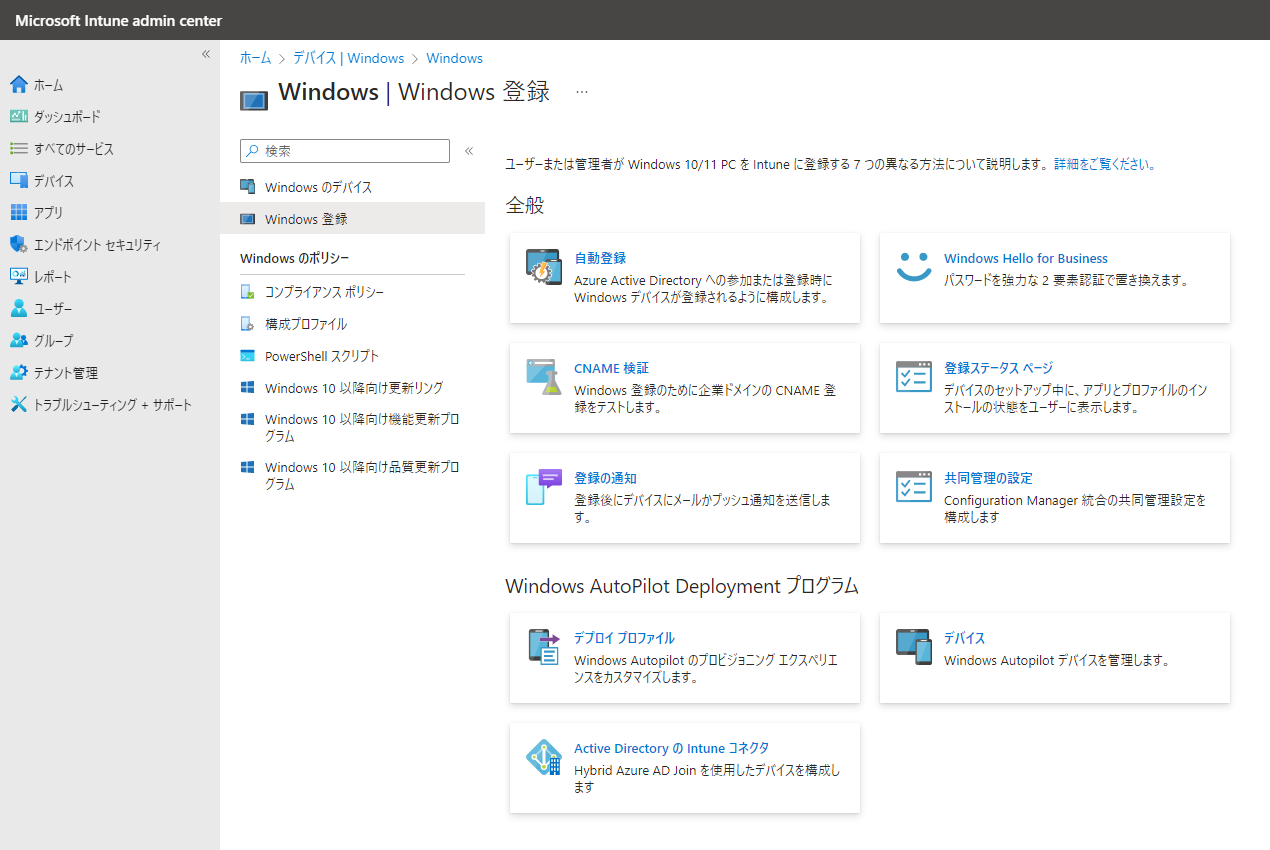Open the 登録ステータス ページ link
The image size is (1270, 850).
point(998,368)
